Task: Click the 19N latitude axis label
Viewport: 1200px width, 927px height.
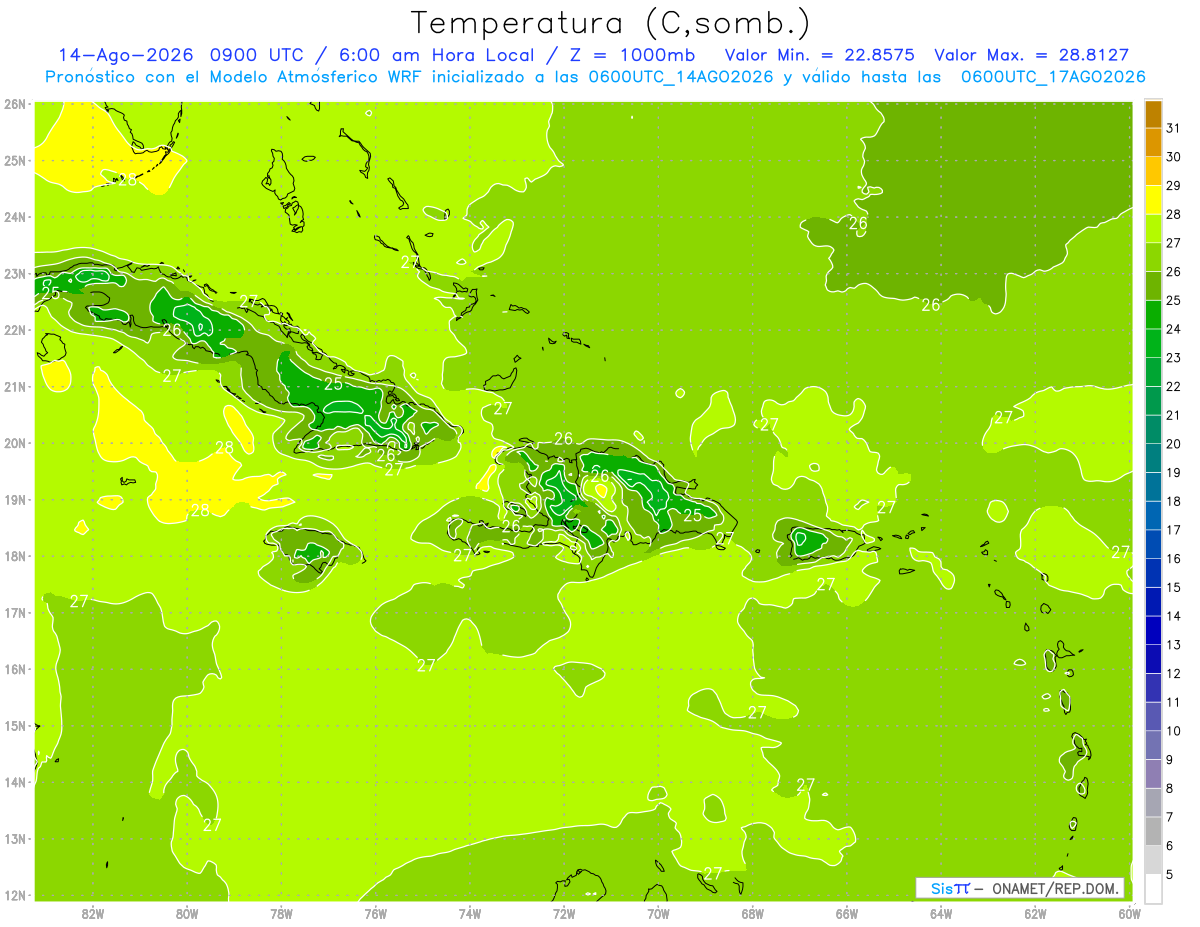Action: pyautogui.click(x=14, y=500)
